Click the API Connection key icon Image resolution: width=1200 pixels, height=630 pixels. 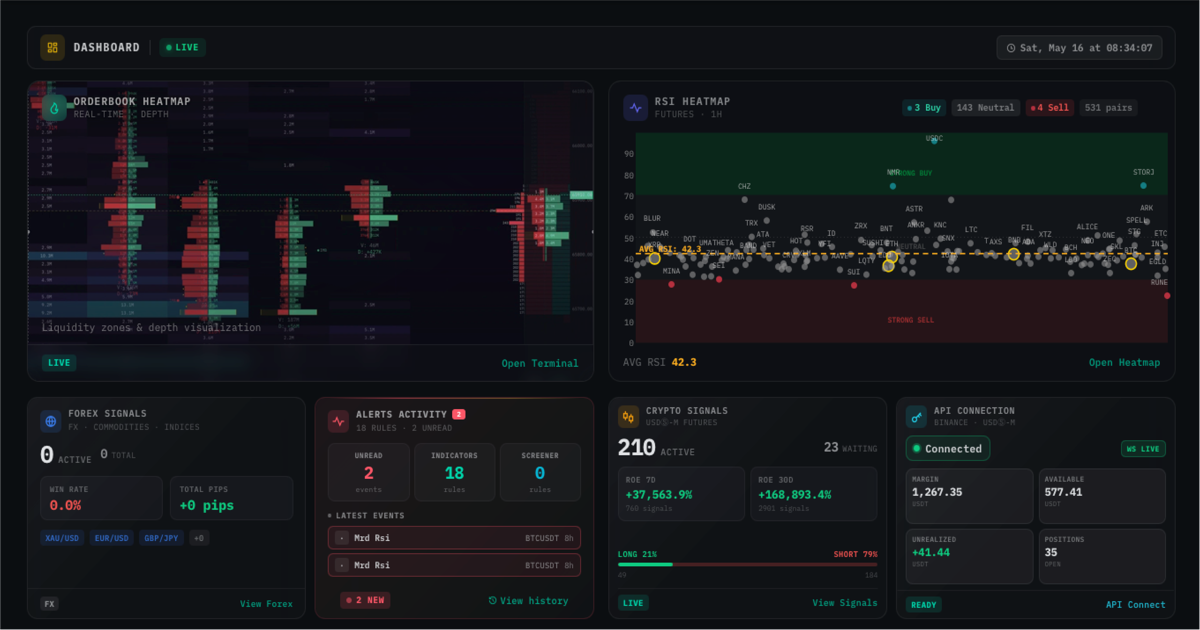(x=917, y=416)
